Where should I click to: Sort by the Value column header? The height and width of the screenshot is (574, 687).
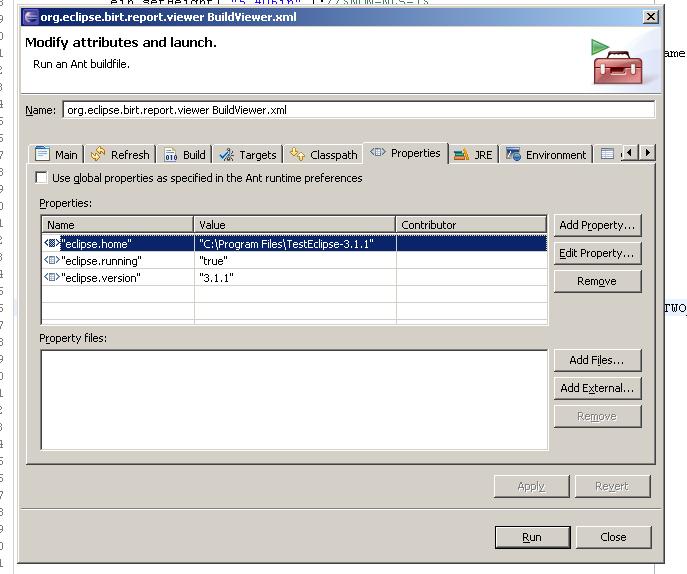tap(294, 225)
